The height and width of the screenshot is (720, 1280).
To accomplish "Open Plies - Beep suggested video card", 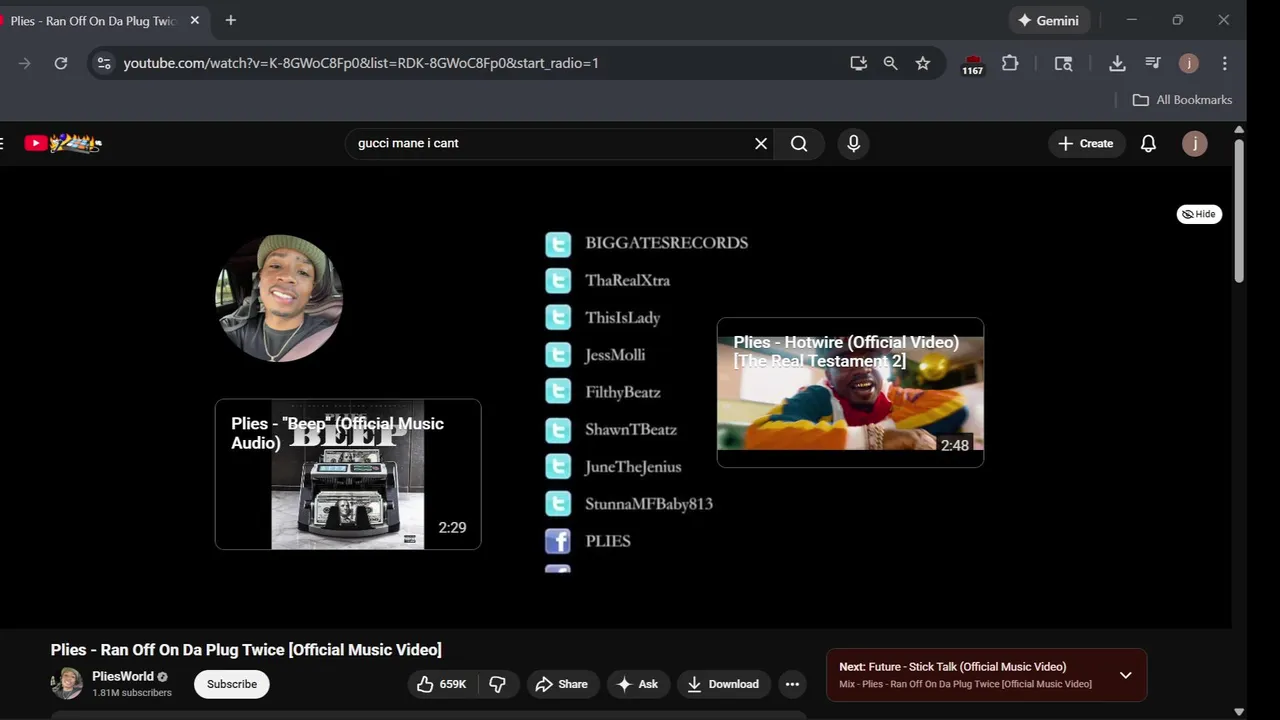I will (348, 474).
